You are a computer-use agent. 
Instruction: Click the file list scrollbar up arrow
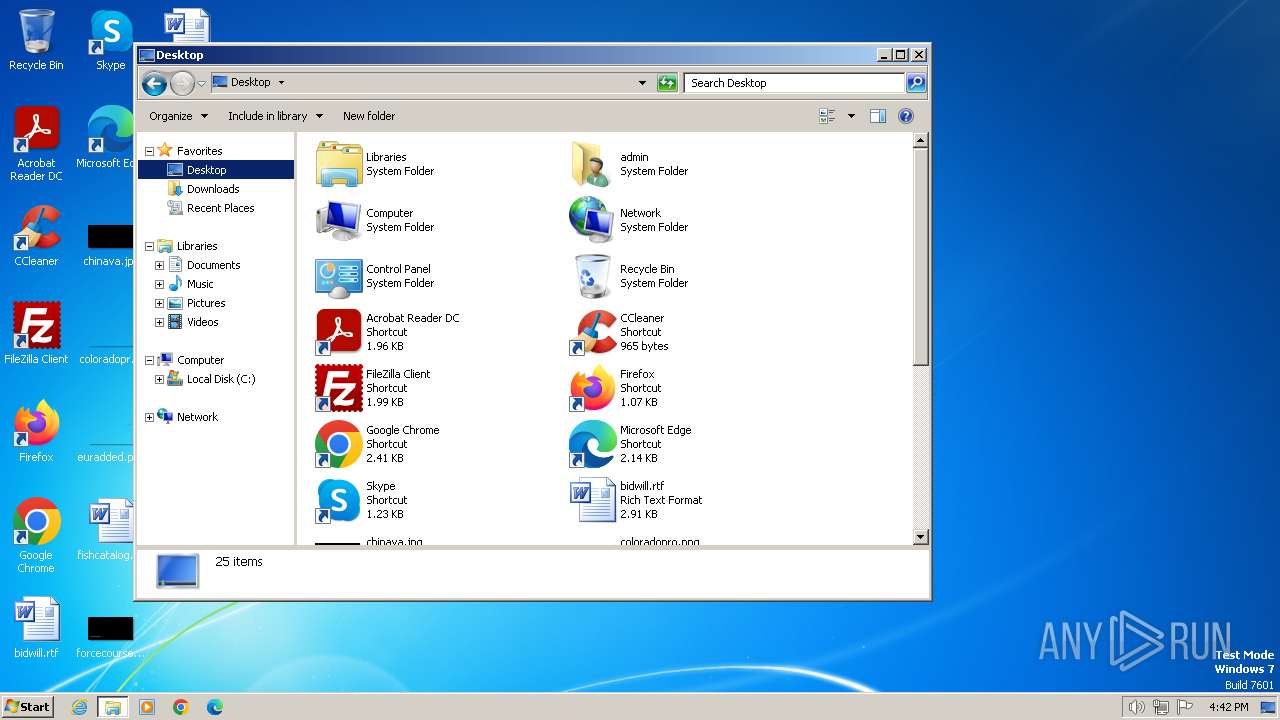click(x=921, y=142)
